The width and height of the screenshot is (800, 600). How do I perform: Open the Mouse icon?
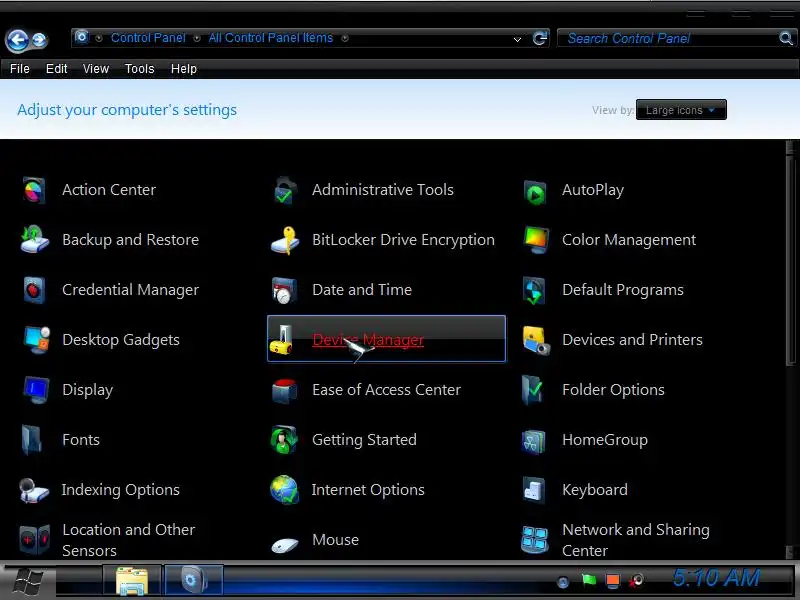(285, 545)
